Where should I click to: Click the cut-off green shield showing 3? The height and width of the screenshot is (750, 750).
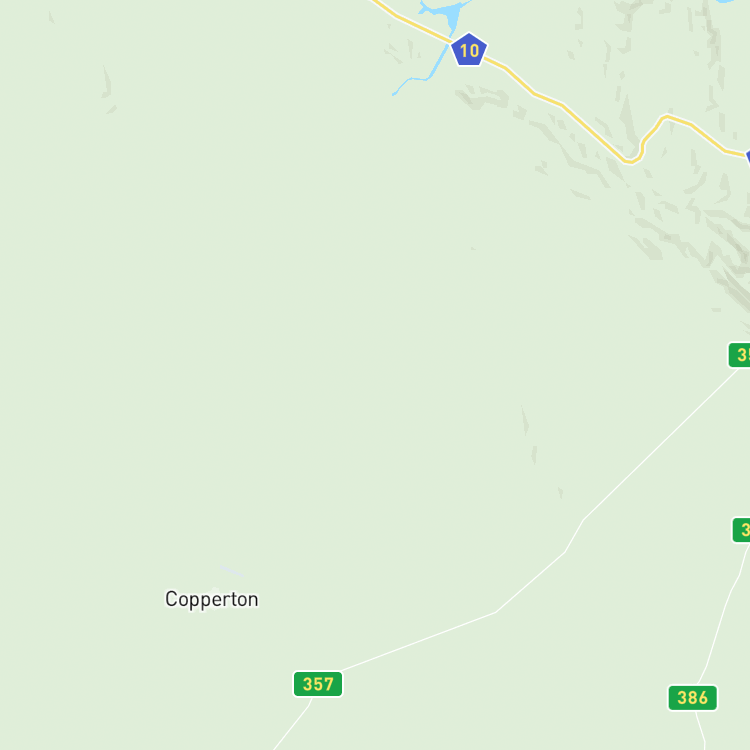(741, 529)
